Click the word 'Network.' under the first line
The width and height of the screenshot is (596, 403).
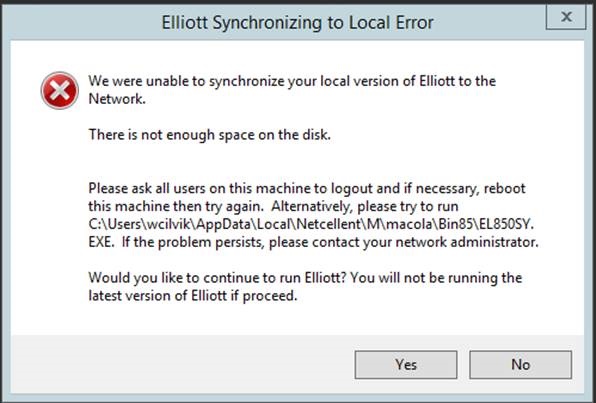(x=117, y=99)
